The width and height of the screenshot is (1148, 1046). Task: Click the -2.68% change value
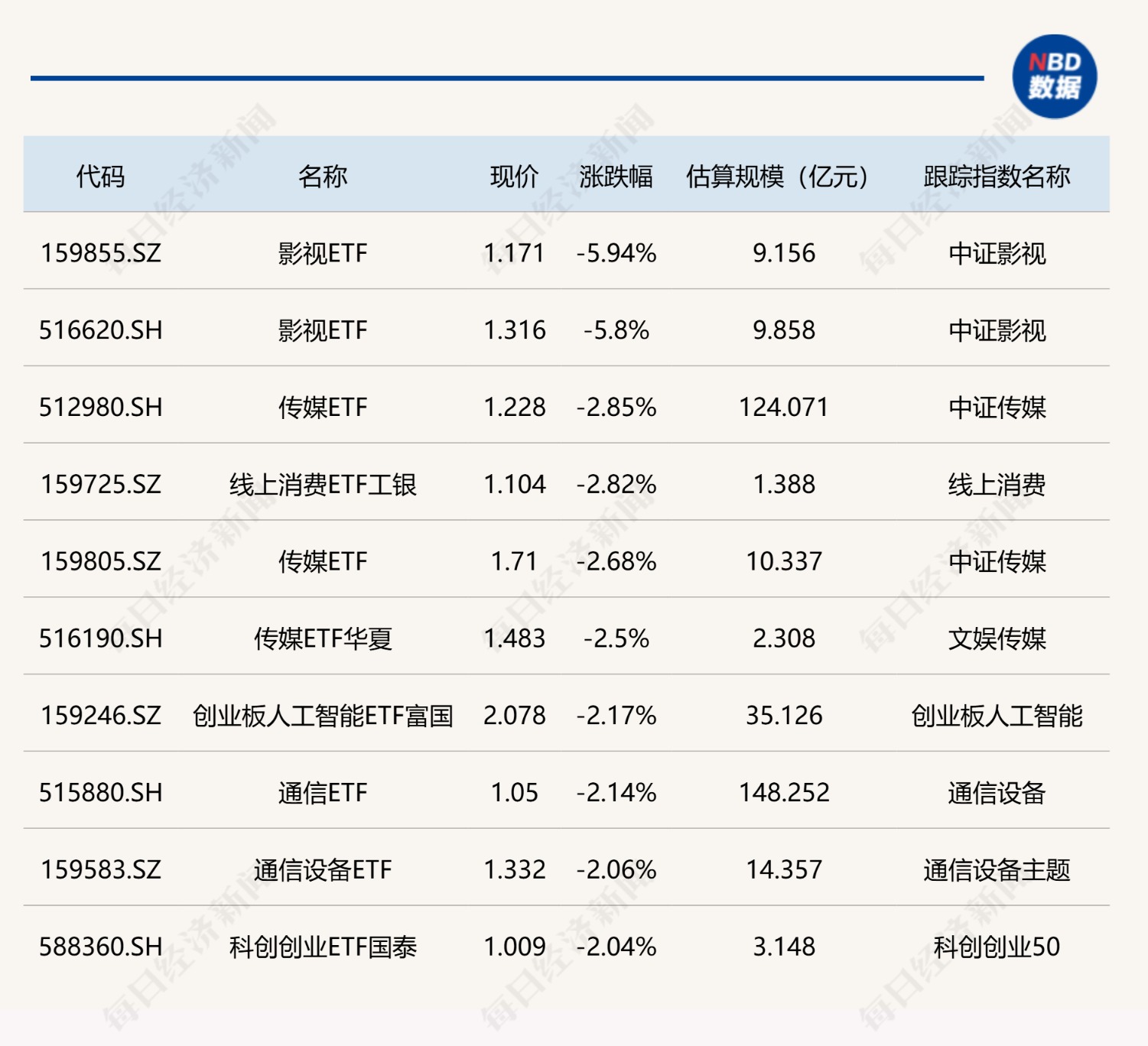click(x=616, y=562)
